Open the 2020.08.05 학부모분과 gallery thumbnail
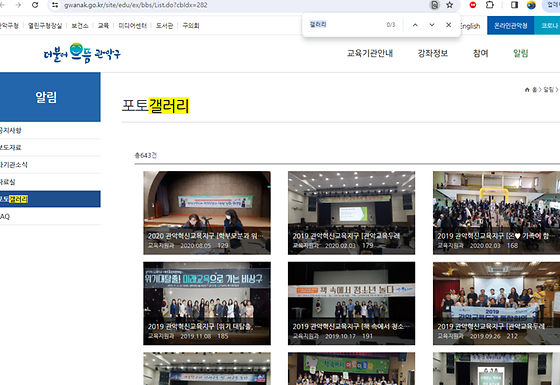 tap(207, 213)
